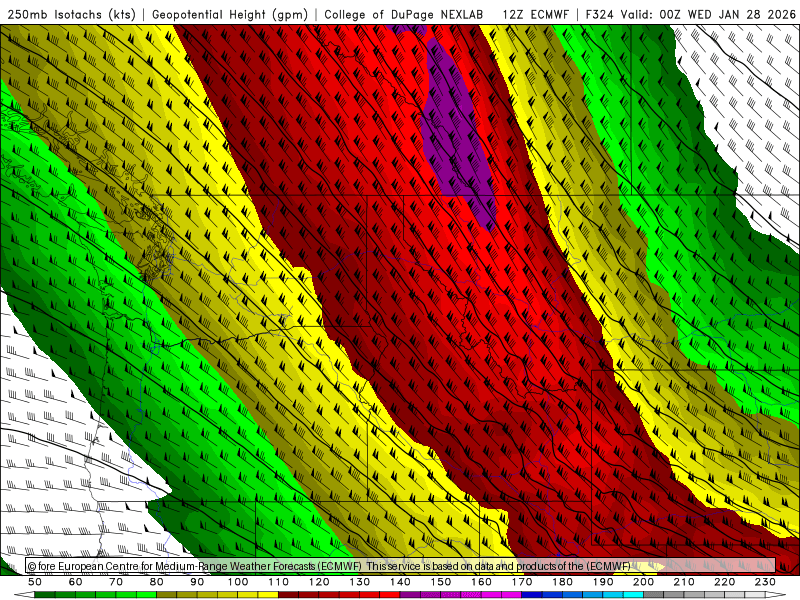The image size is (800, 600).
Task: Click the legend value label "200"
Action: point(643,582)
